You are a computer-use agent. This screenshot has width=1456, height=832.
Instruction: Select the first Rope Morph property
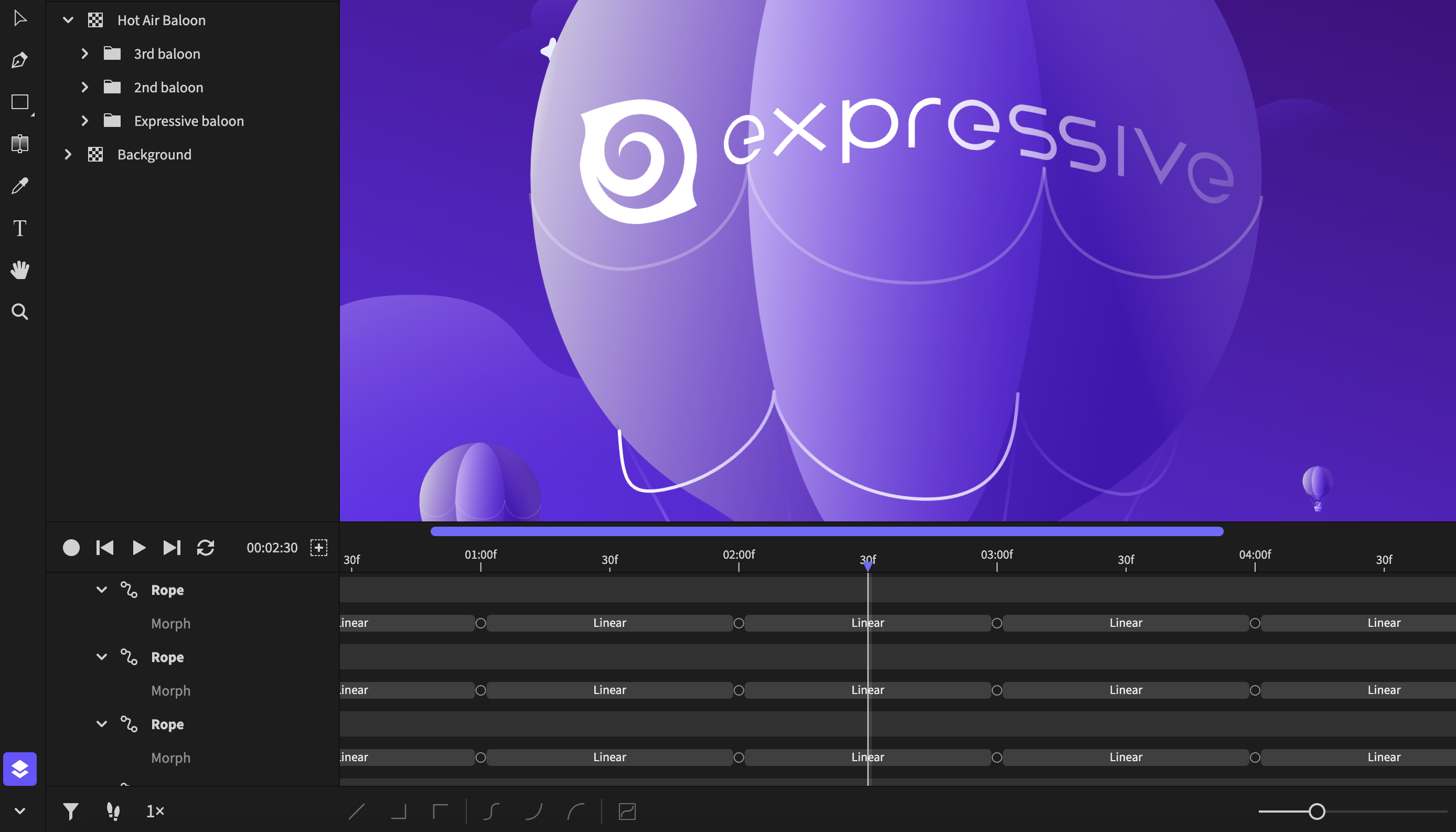pos(171,623)
